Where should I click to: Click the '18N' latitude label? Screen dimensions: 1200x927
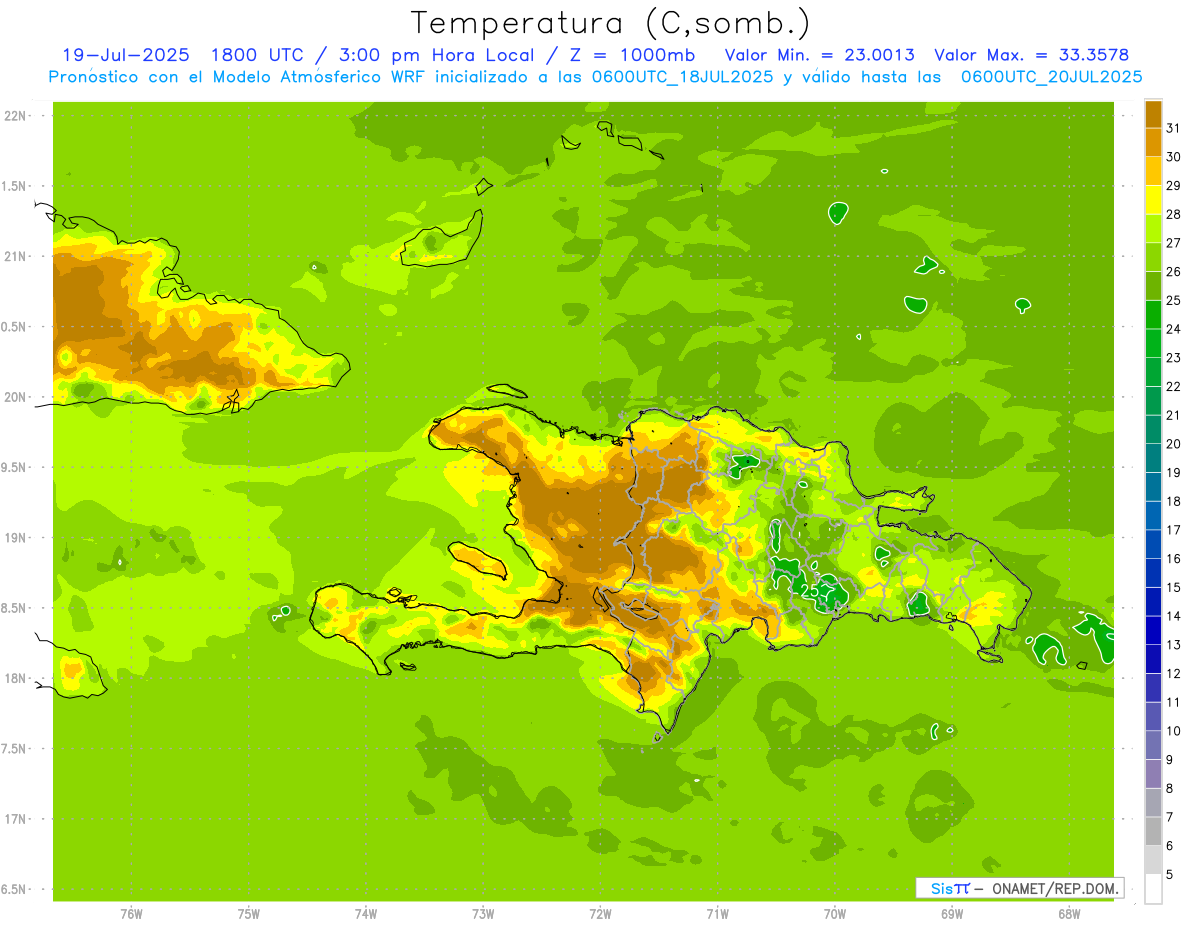16,679
